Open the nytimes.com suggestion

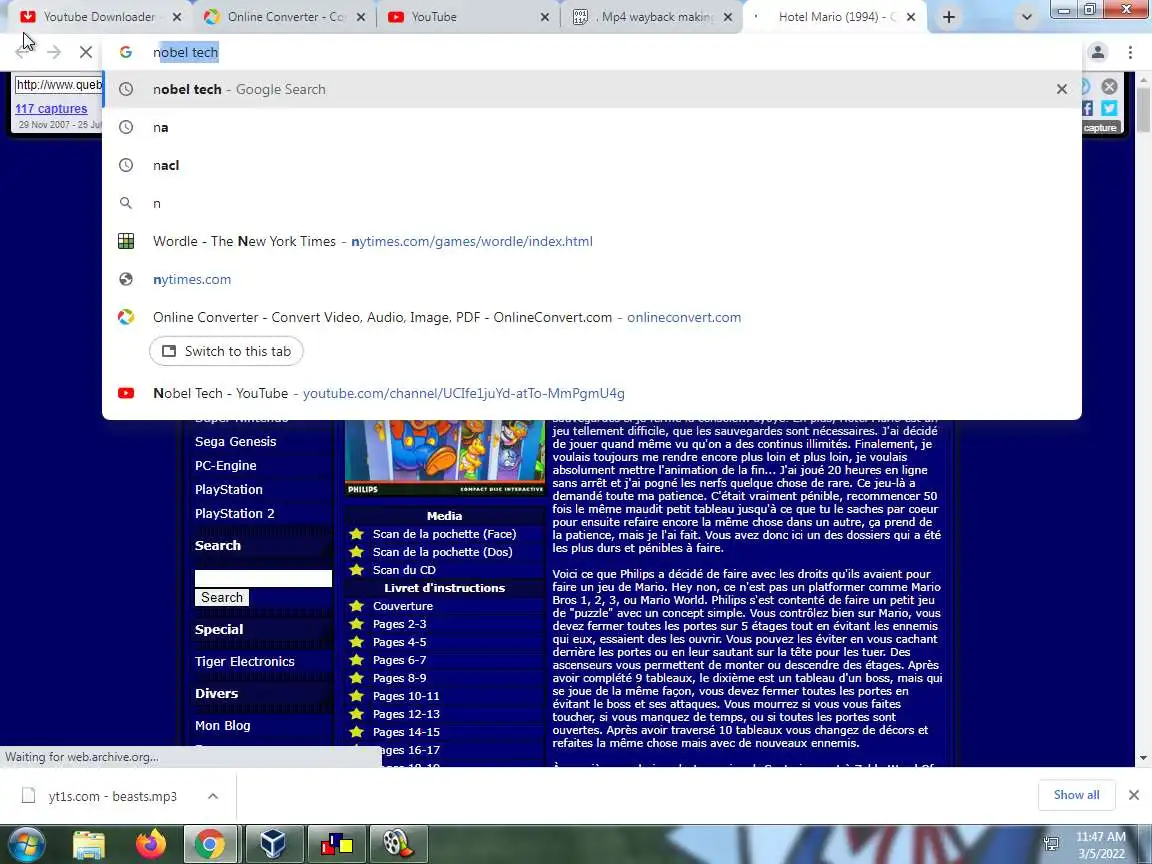(591, 280)
